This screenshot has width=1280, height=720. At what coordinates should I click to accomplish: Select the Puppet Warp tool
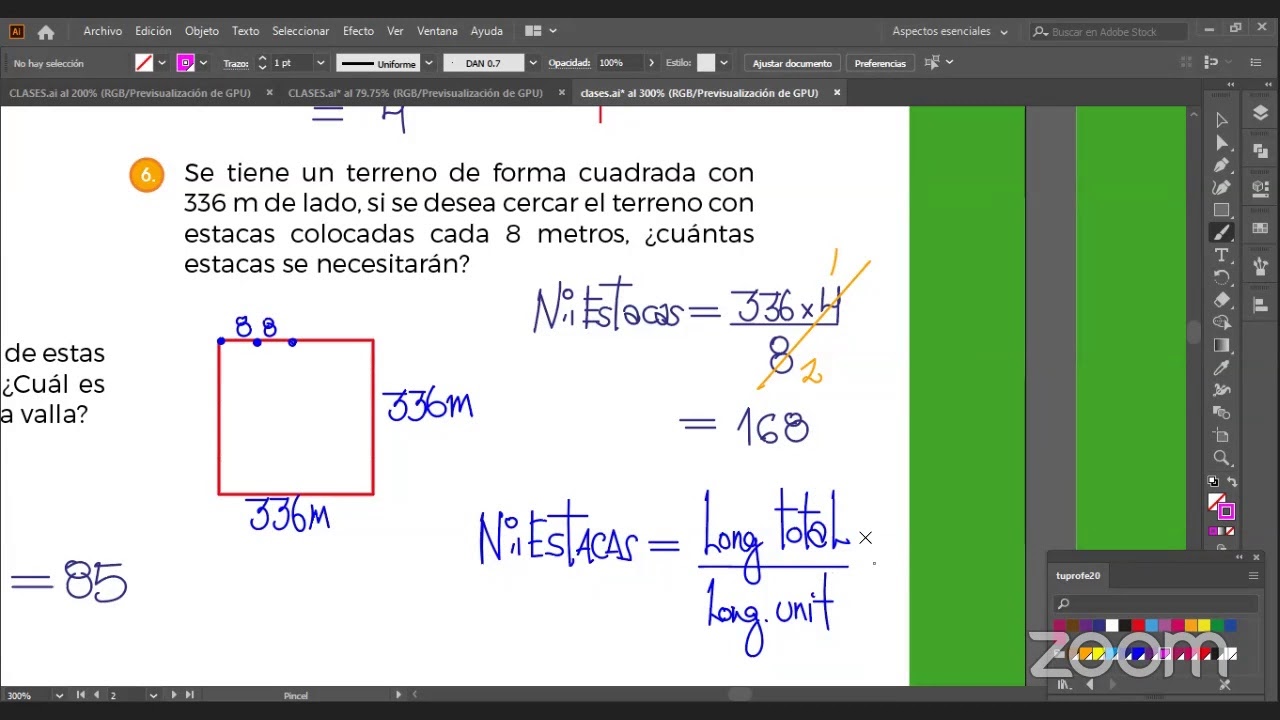click(x=1221, y=390)
